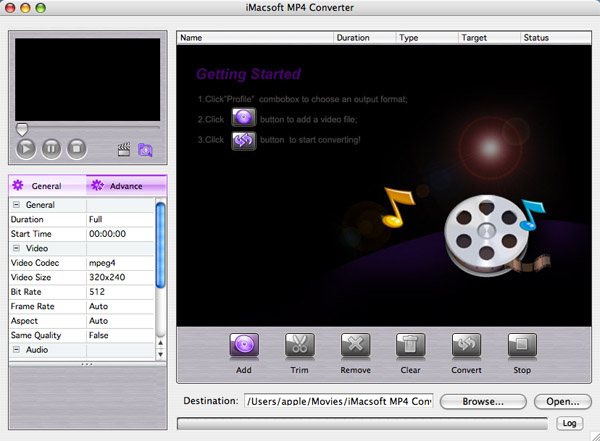Stop the preview player
This screenshot has height=441, width=600.
pyautogui.click(x=76, y=149)
